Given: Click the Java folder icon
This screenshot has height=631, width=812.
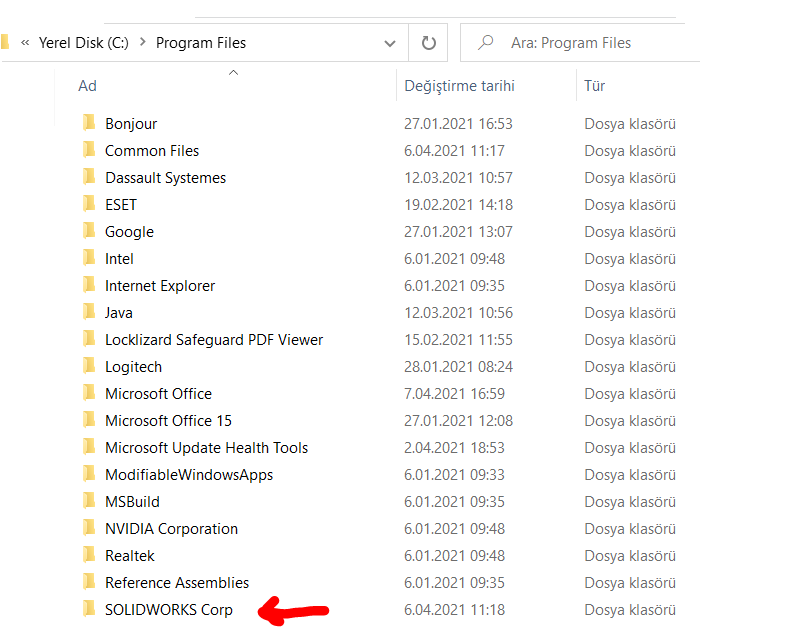Looking at the screenshot, I should [89, 312].
